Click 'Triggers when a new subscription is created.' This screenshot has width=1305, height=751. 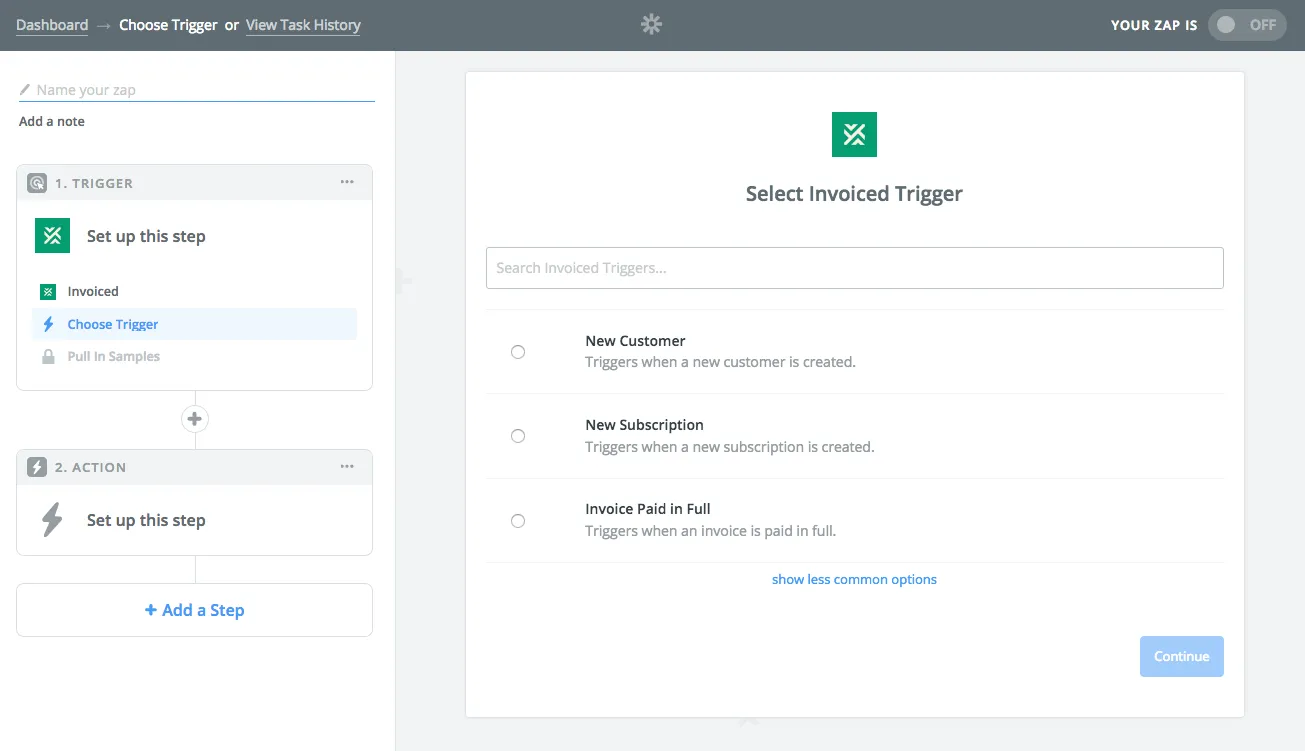729,447
